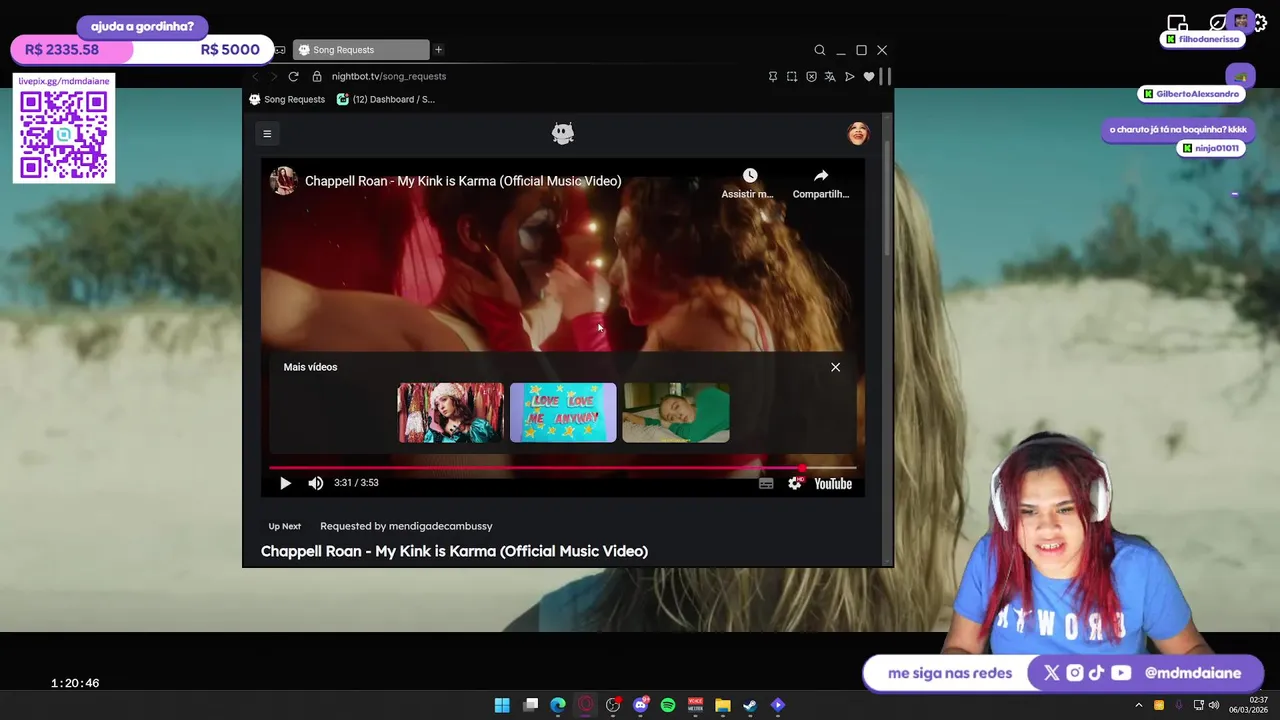1280x720 pixels.
Task: Click the Chappell Roan channel avatar
Action: (x=284, y=181)
